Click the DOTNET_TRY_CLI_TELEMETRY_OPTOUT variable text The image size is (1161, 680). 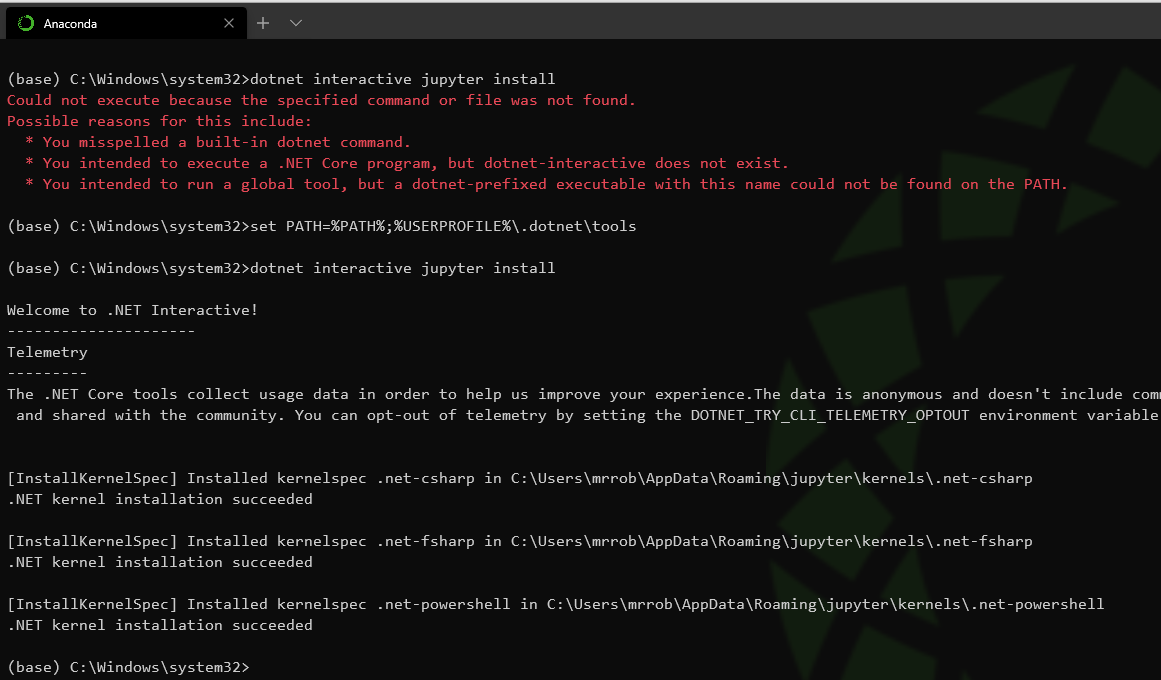coord(830,415)
